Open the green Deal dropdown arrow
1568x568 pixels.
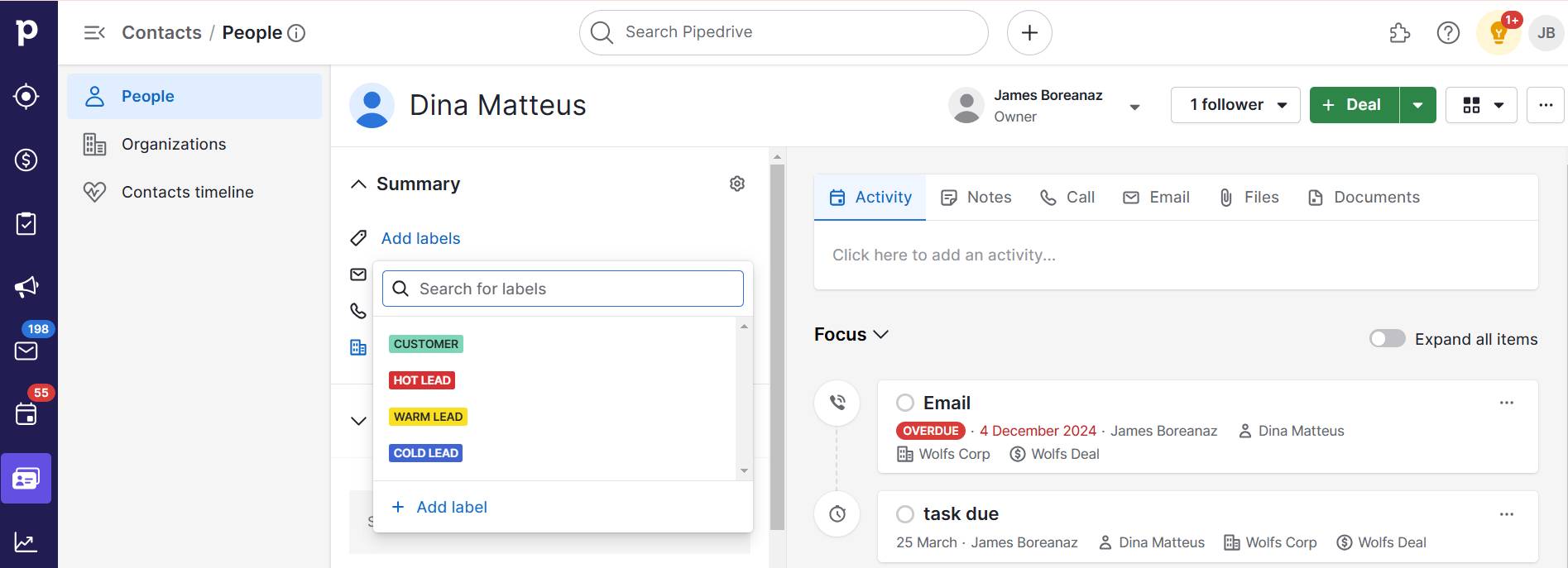click(x=1417, y=105)
